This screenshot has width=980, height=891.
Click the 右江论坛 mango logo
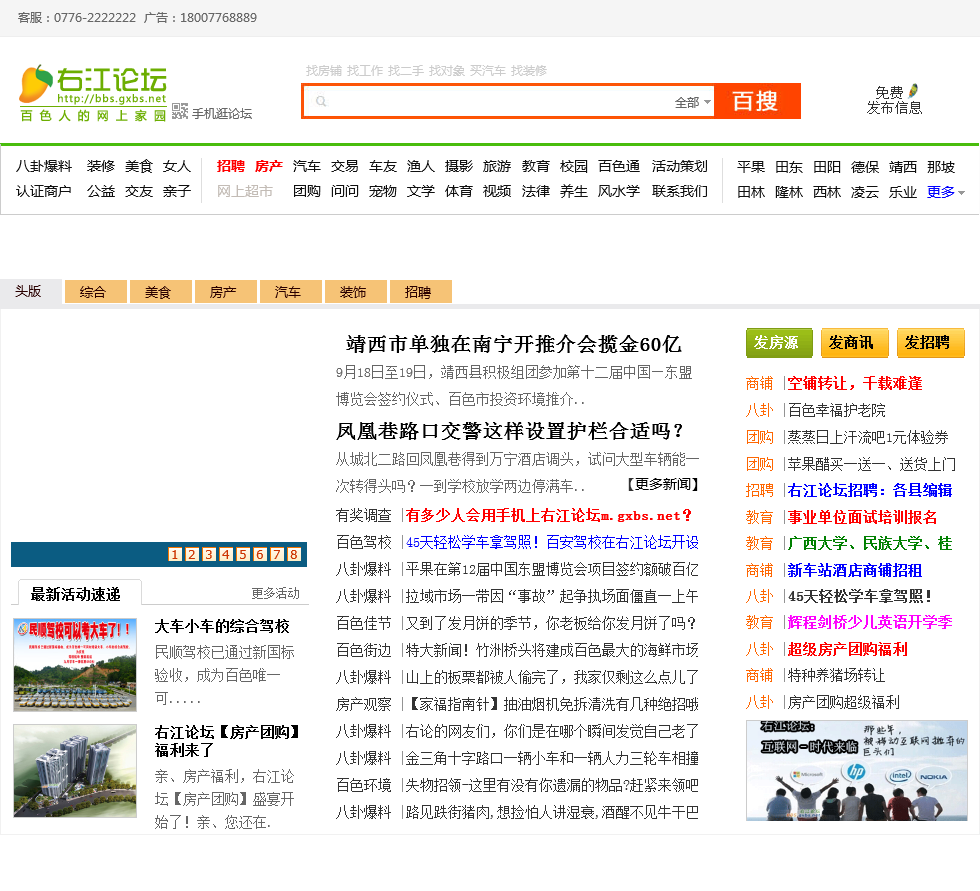92,92
